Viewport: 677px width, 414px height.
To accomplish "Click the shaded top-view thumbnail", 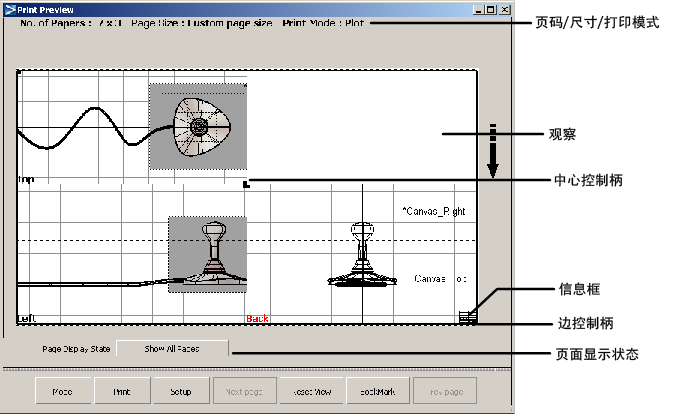I will tap(198, 126).
